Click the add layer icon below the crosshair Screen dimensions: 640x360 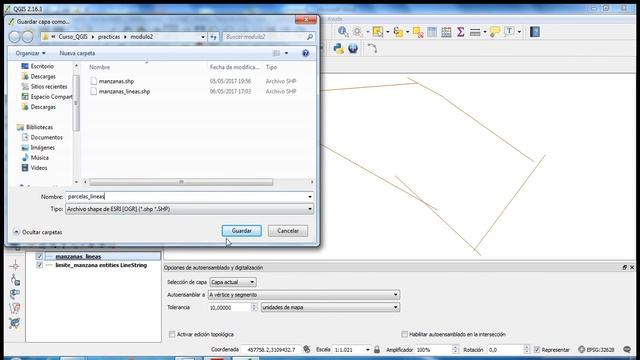[15, 280]
